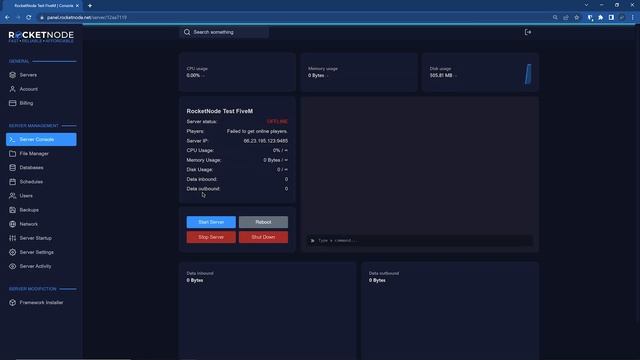The image size is (640, 360).
Task: Open Server Settings menu item
Action: point(41,252)
